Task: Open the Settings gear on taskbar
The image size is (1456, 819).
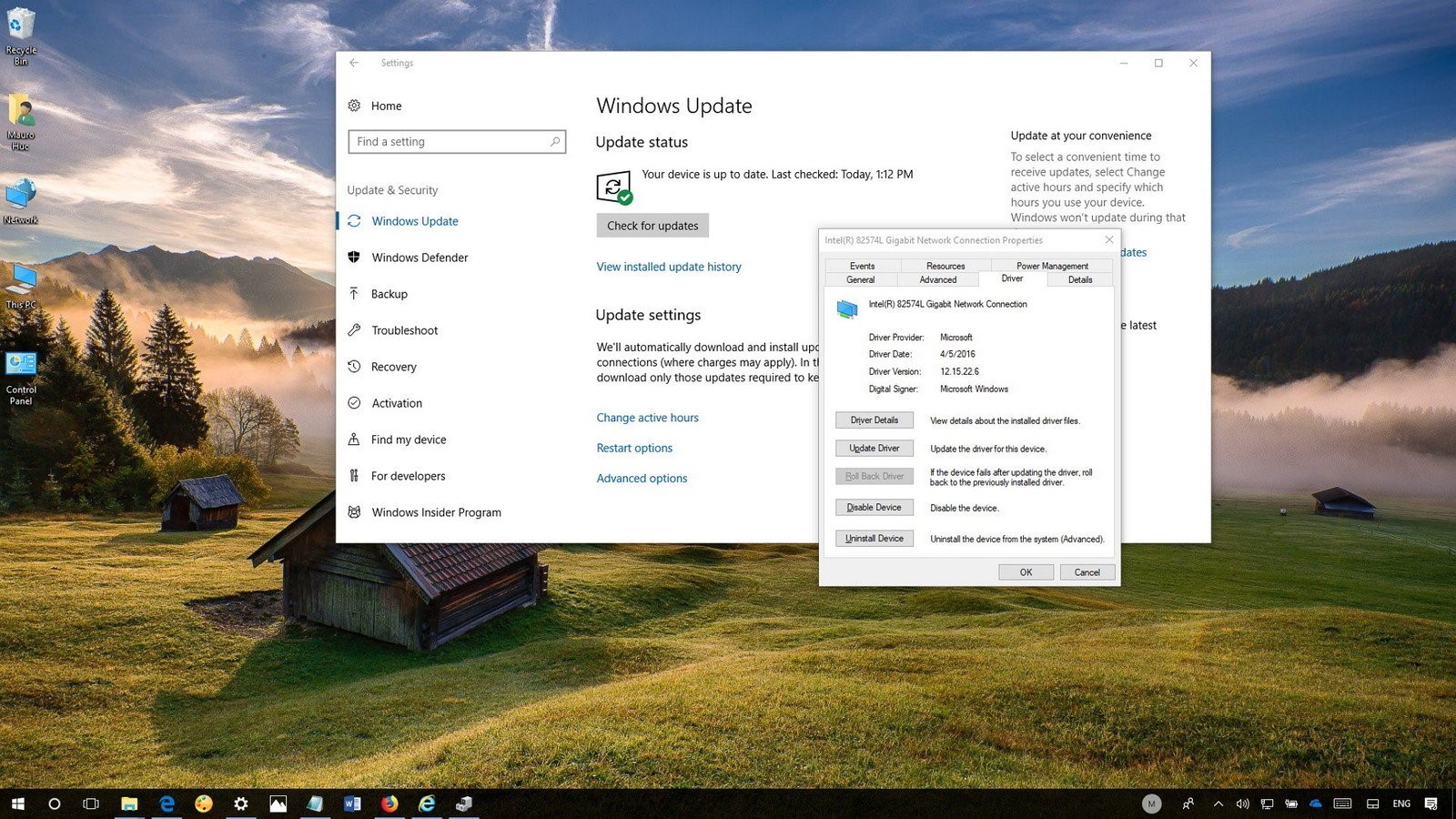Action: pyautogui.click(x=240, y=804)
